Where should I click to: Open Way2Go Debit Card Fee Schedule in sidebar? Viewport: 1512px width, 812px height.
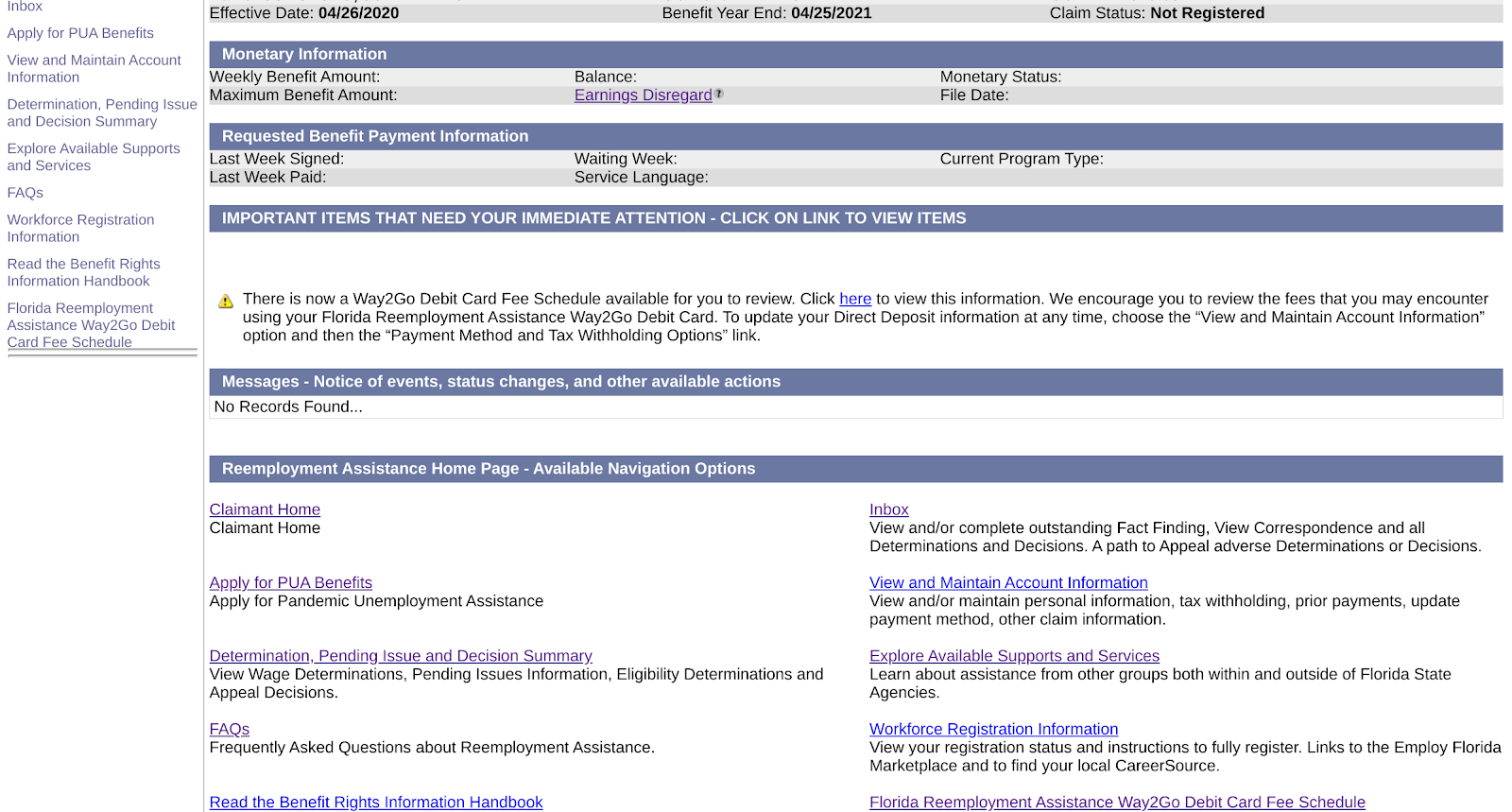[92, 325]
